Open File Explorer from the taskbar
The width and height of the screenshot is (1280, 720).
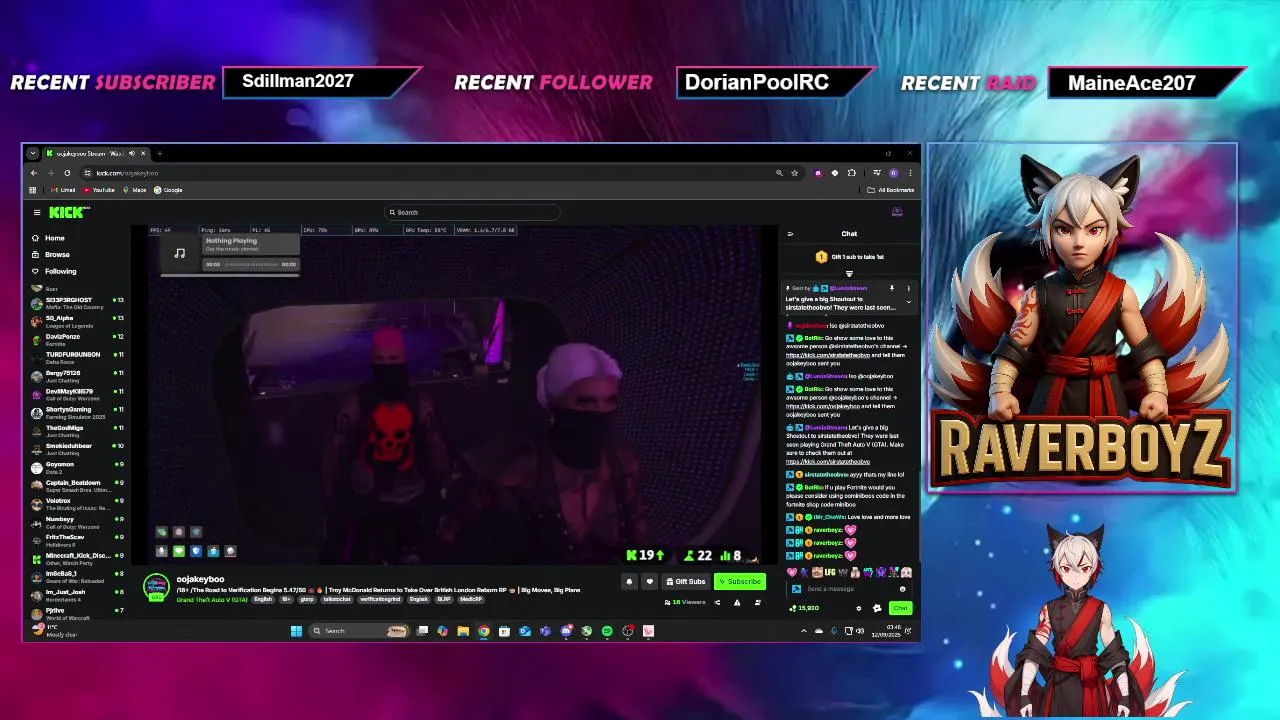[x=463, y=631]
